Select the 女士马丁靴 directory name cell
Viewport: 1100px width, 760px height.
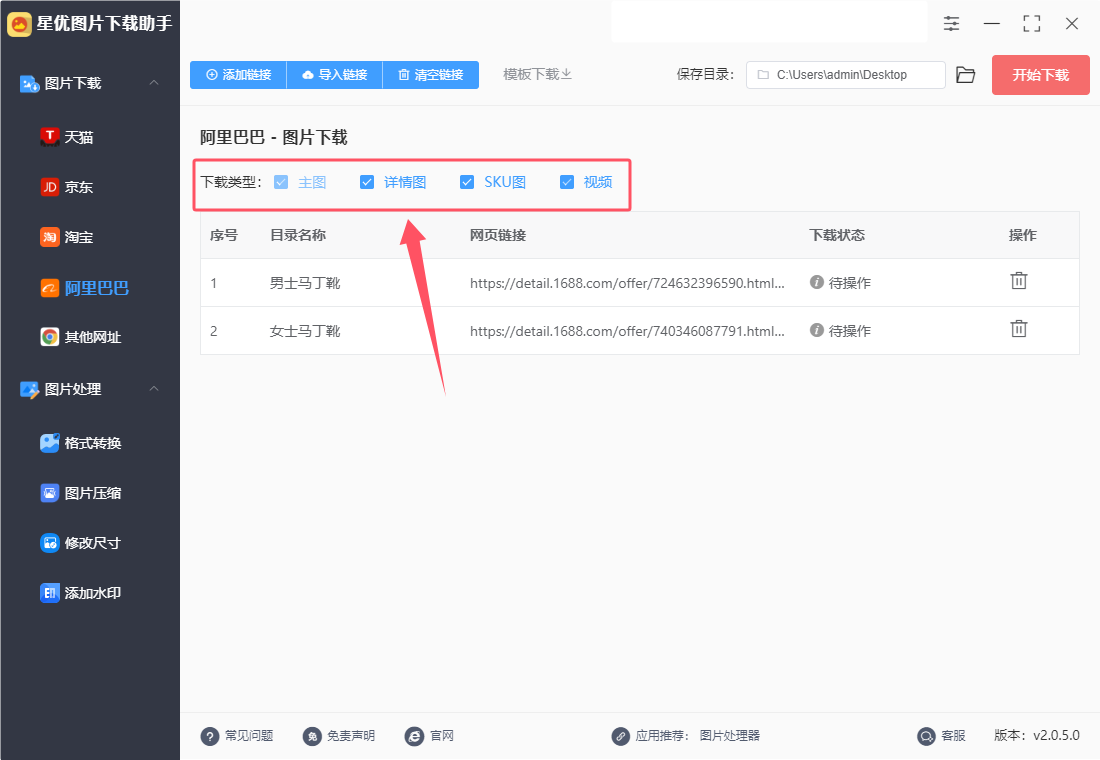click(305, 331)
